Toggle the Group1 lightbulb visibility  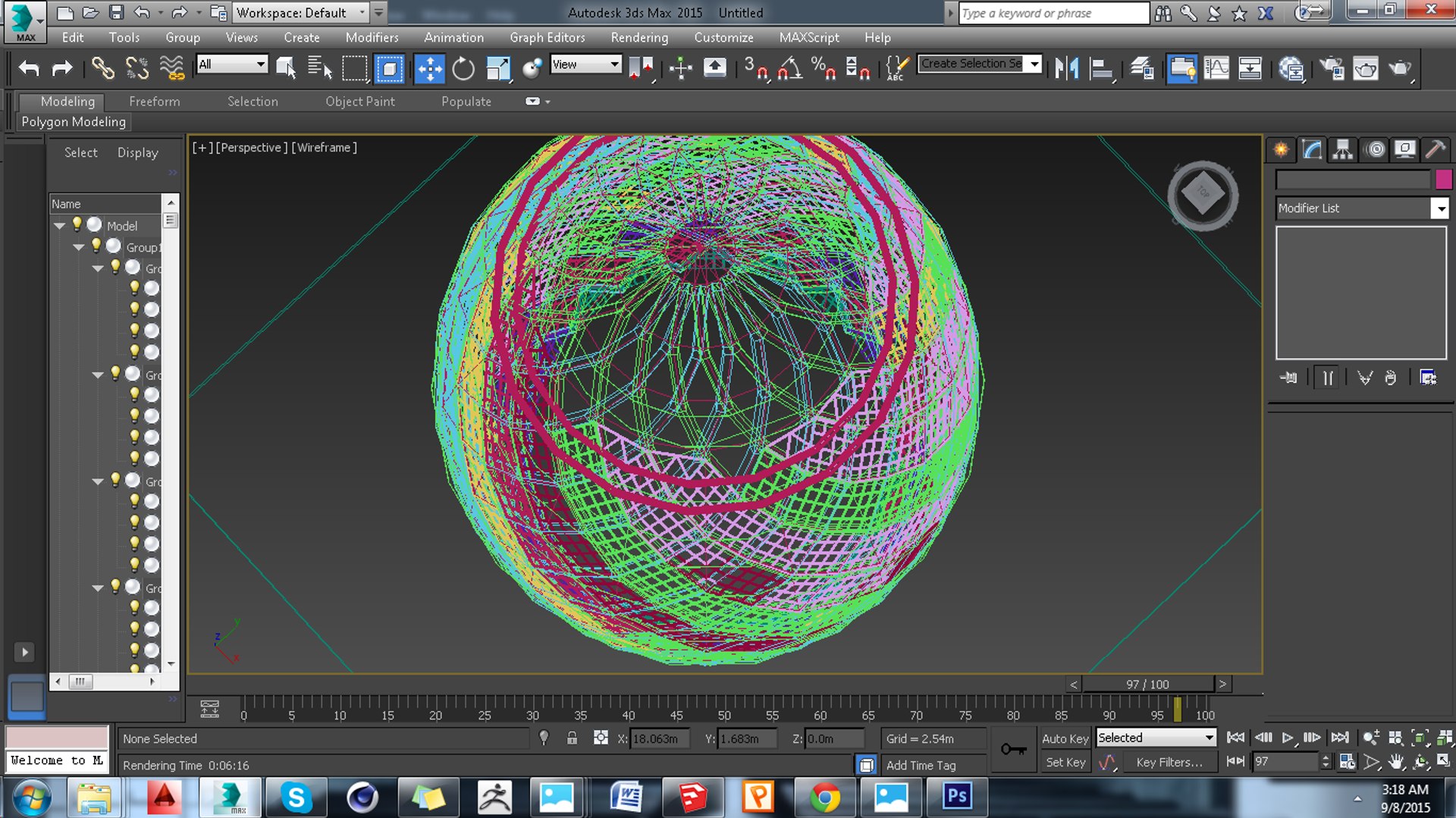(96, 246)
